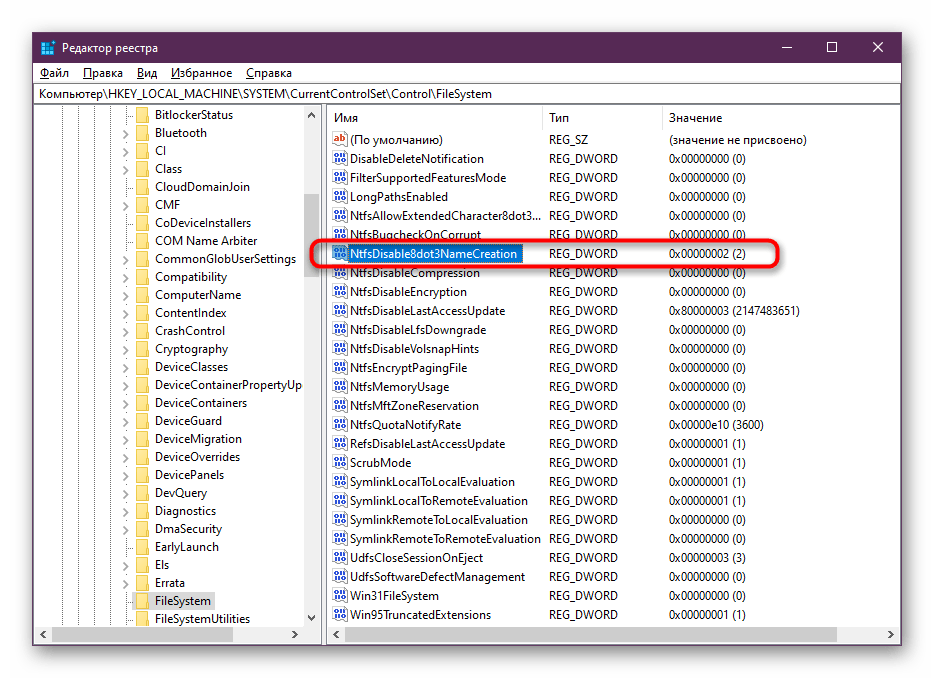Click the icon beside NtfsDisableEncryption value
934x678 pixels.
click(340, 292)
